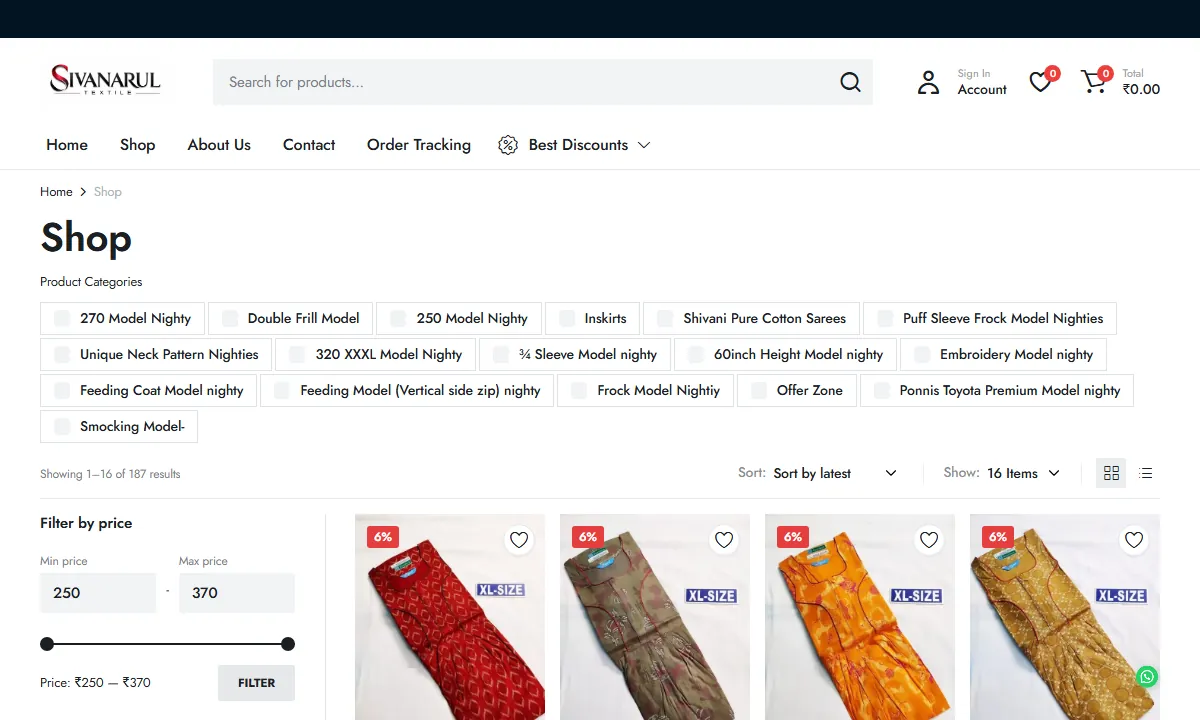The height and width of the screenshot is (720, 1200).
Task: Check the 270 Model Nighty category
Action: [62, 318]
